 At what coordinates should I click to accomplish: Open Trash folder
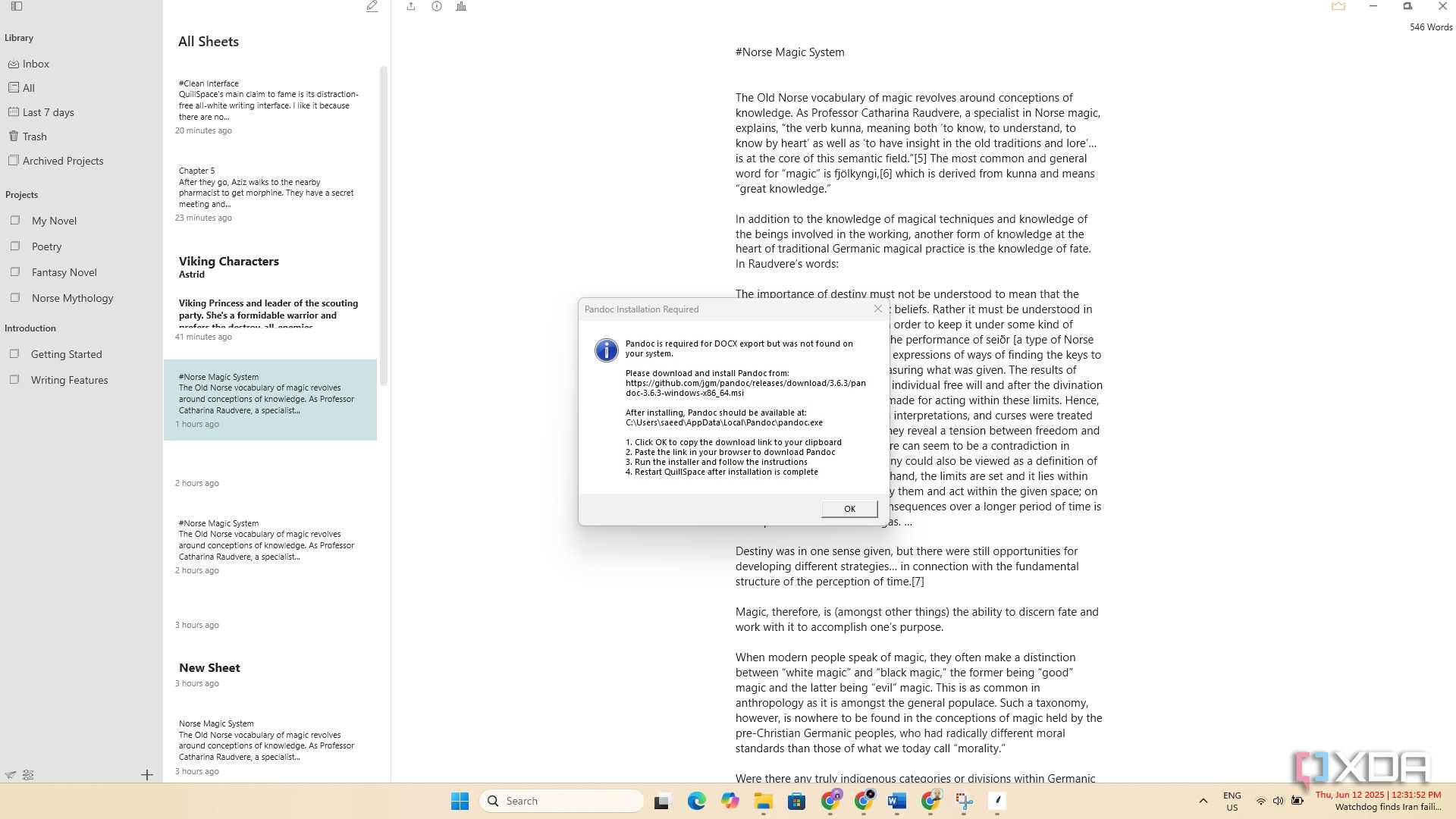tap(27, 136)
